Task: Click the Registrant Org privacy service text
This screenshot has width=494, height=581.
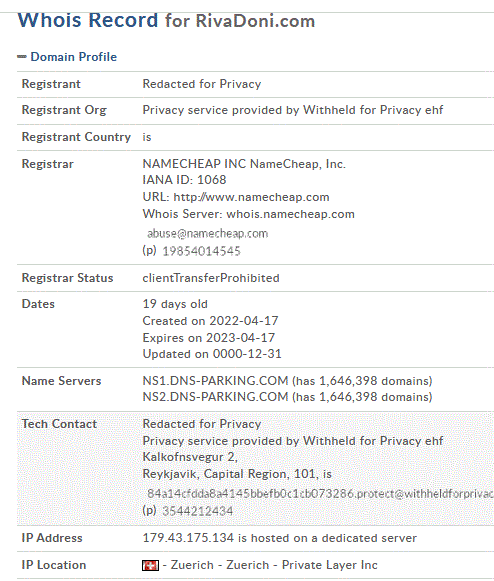Action: tap(293, 110)
